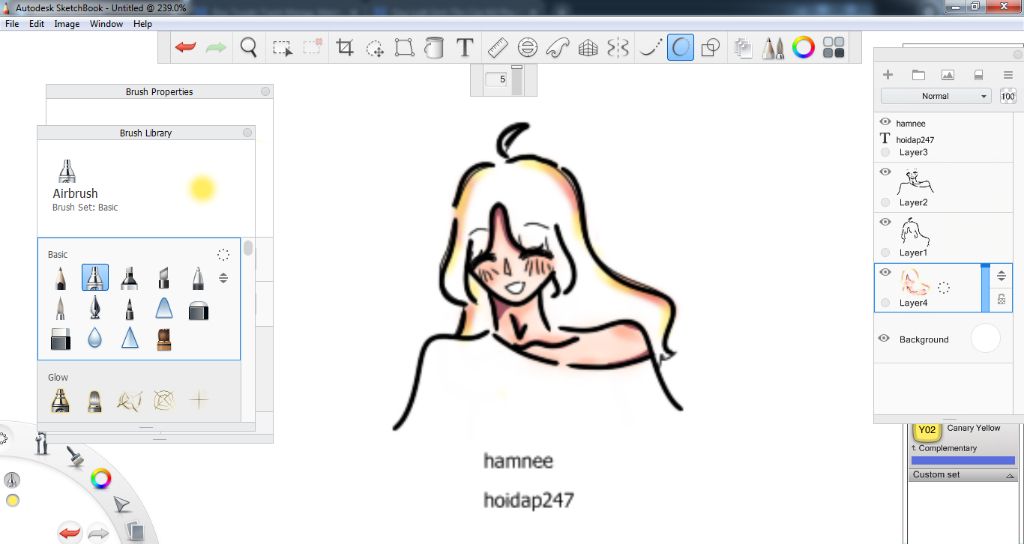
Task: Close the Brush Library panel
Action: click(x=248, y=133)
